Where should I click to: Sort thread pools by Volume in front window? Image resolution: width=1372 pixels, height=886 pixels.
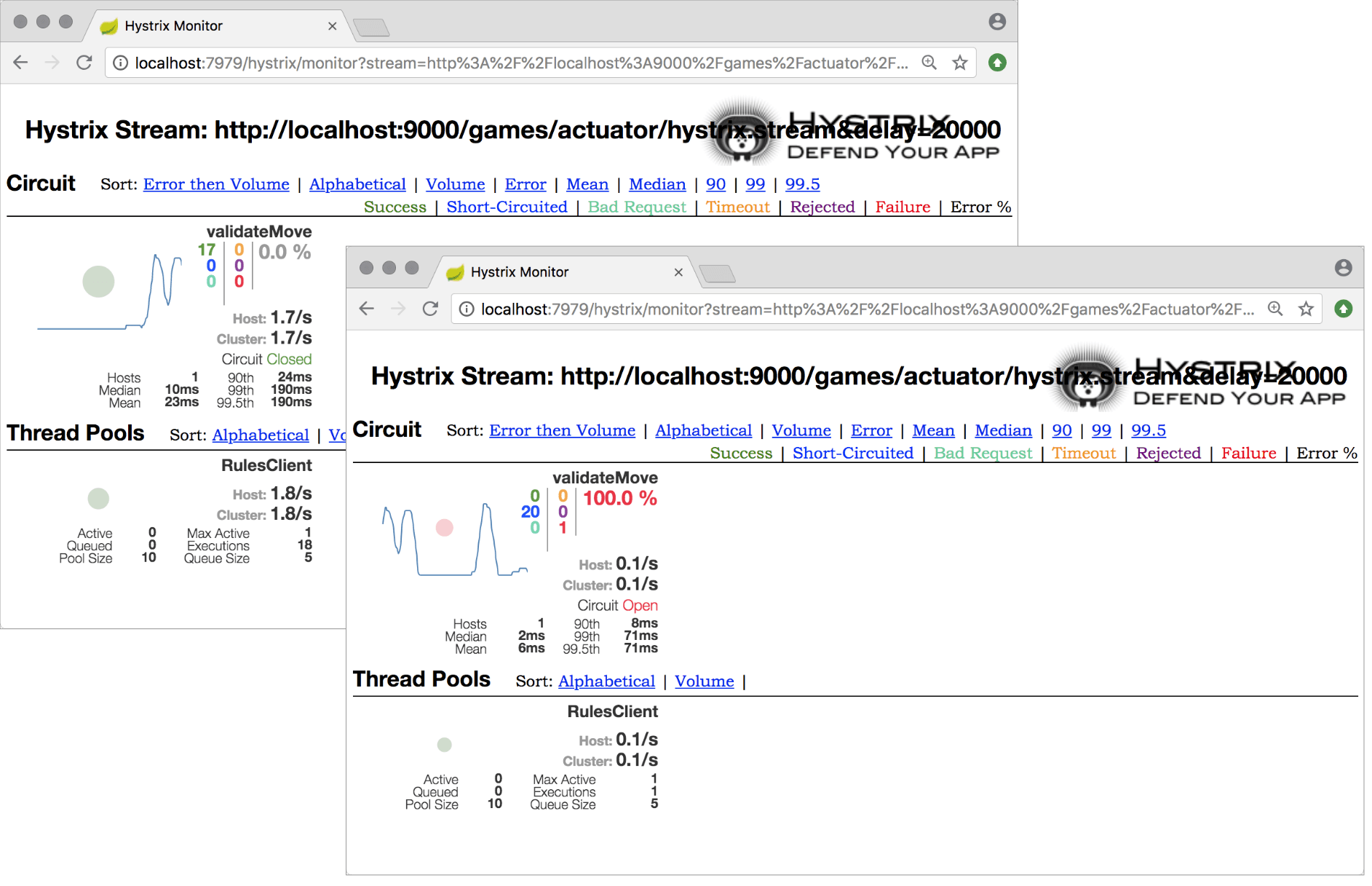click(705, 681)
